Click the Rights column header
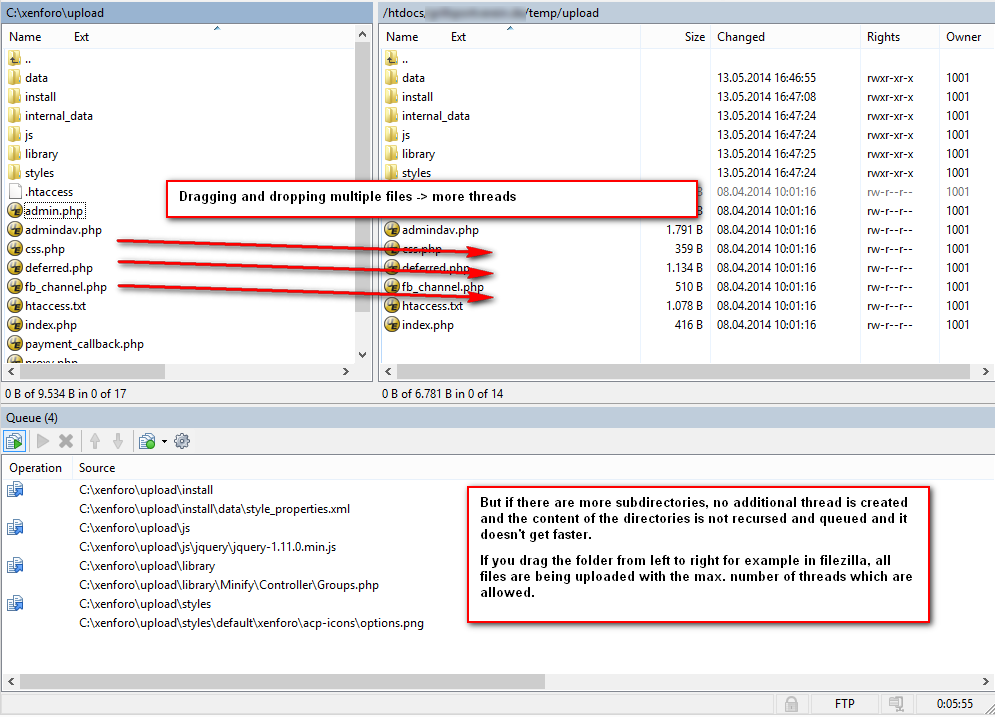 point(883,37)
